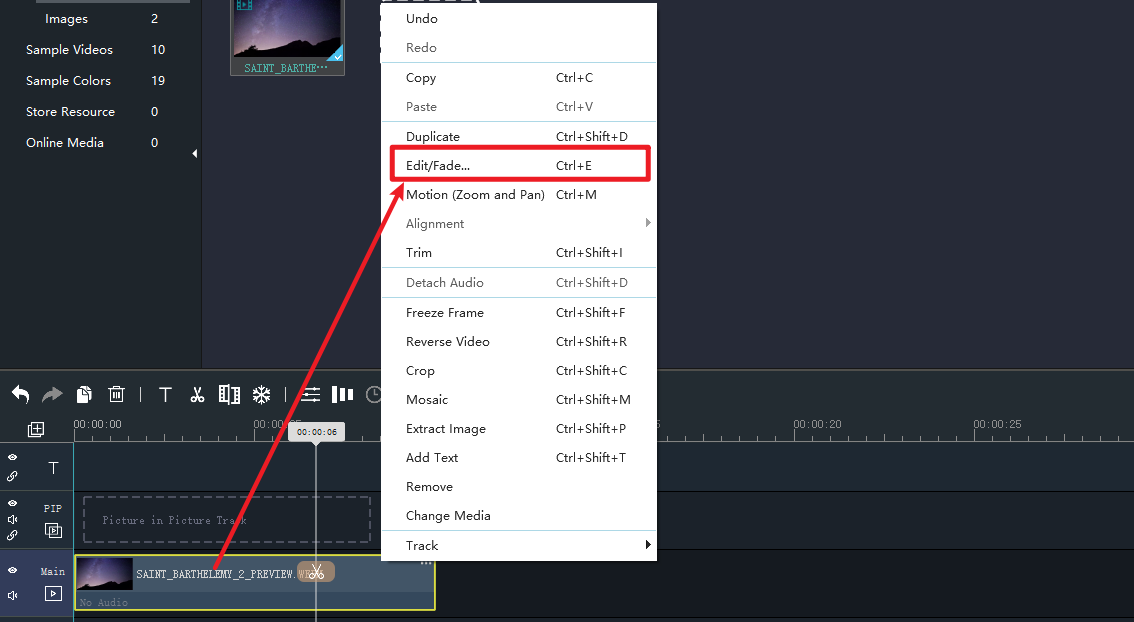Click the T icon of text track
Image resolution: width=1134 pixels, height=622 pixels.
53,468
